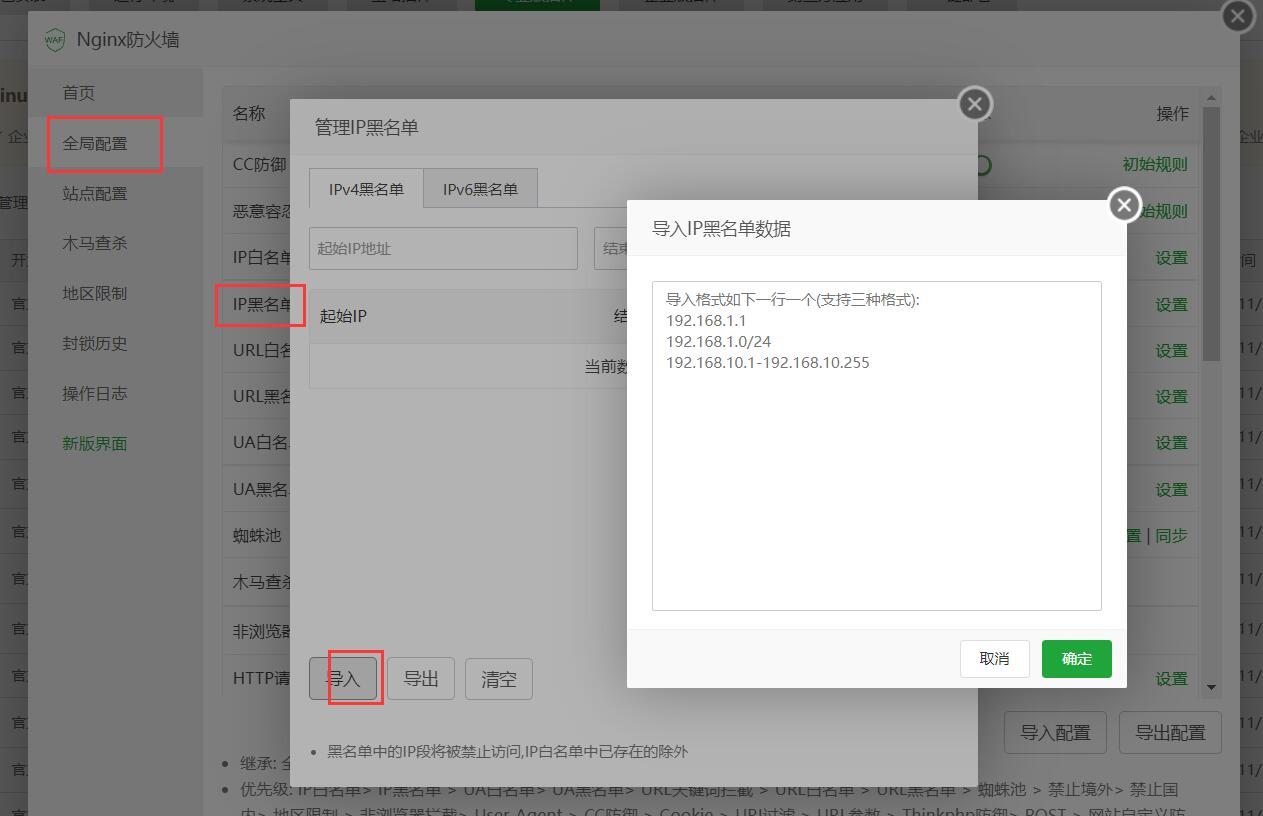The height and width of the screenshot is (816, 1263).
Task: Click 导入配置 button
Action: pos(1055,733)
